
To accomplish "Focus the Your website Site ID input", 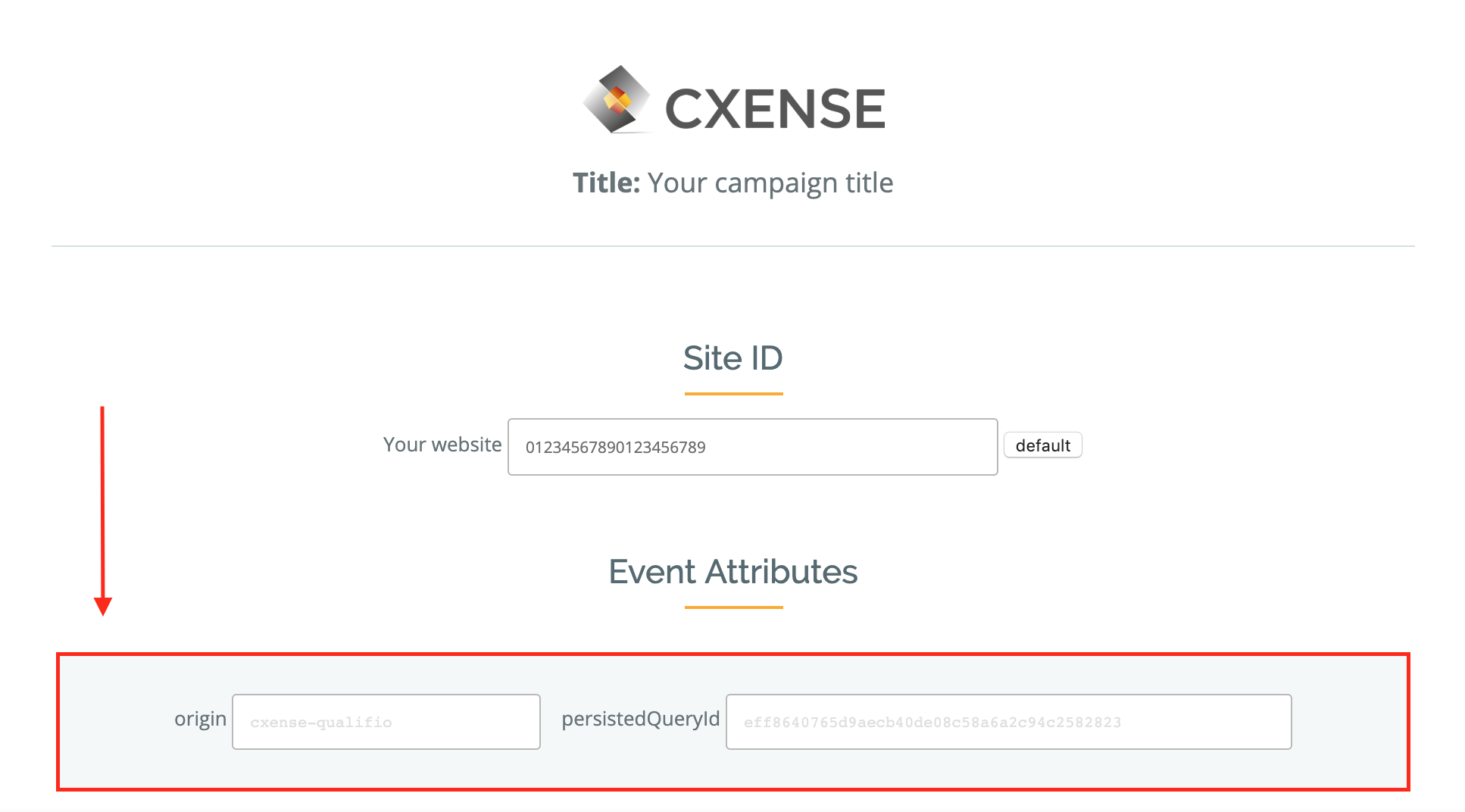I will (752, 447).
